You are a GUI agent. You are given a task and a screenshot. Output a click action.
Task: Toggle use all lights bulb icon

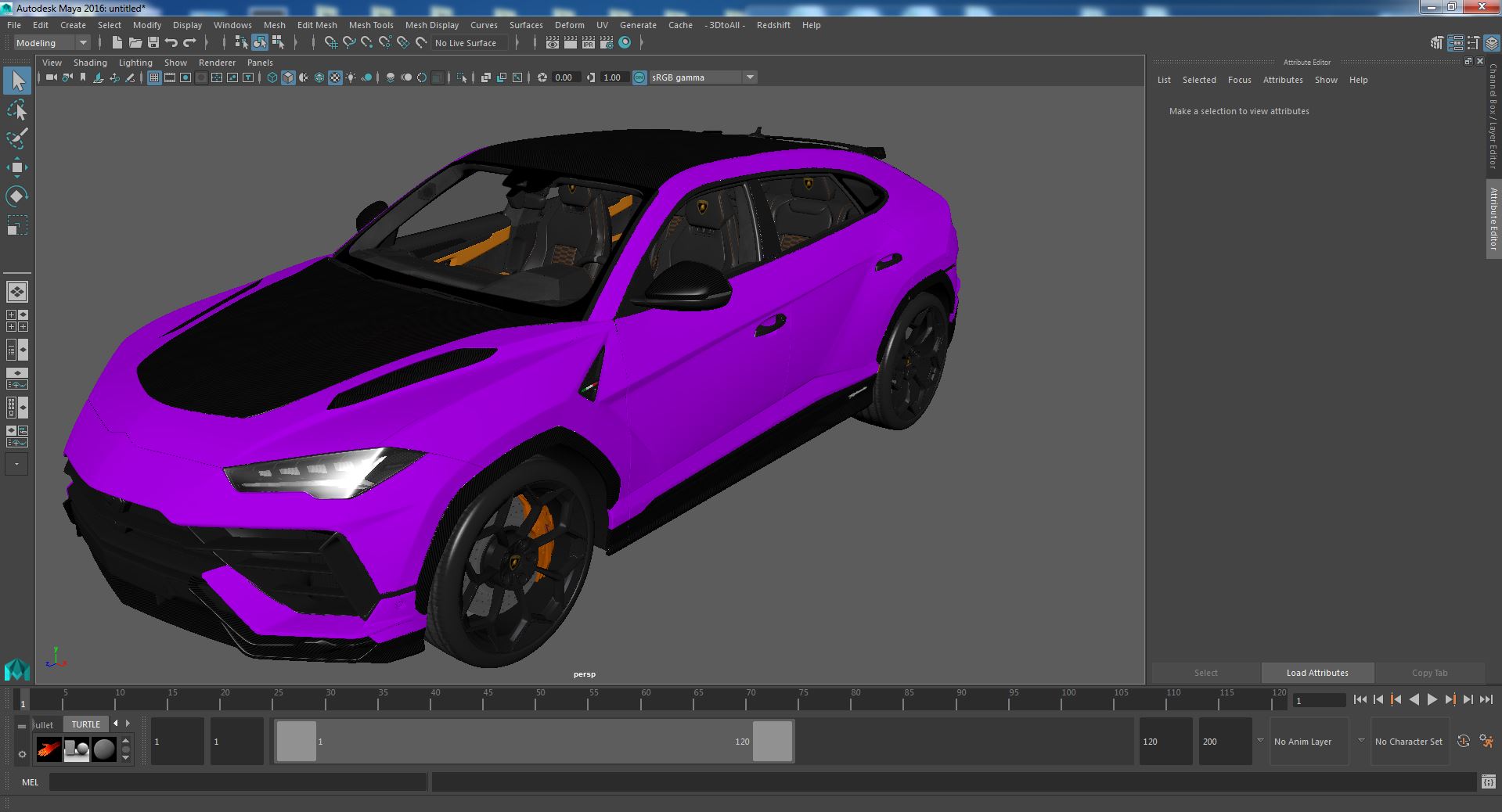(351, 77)
